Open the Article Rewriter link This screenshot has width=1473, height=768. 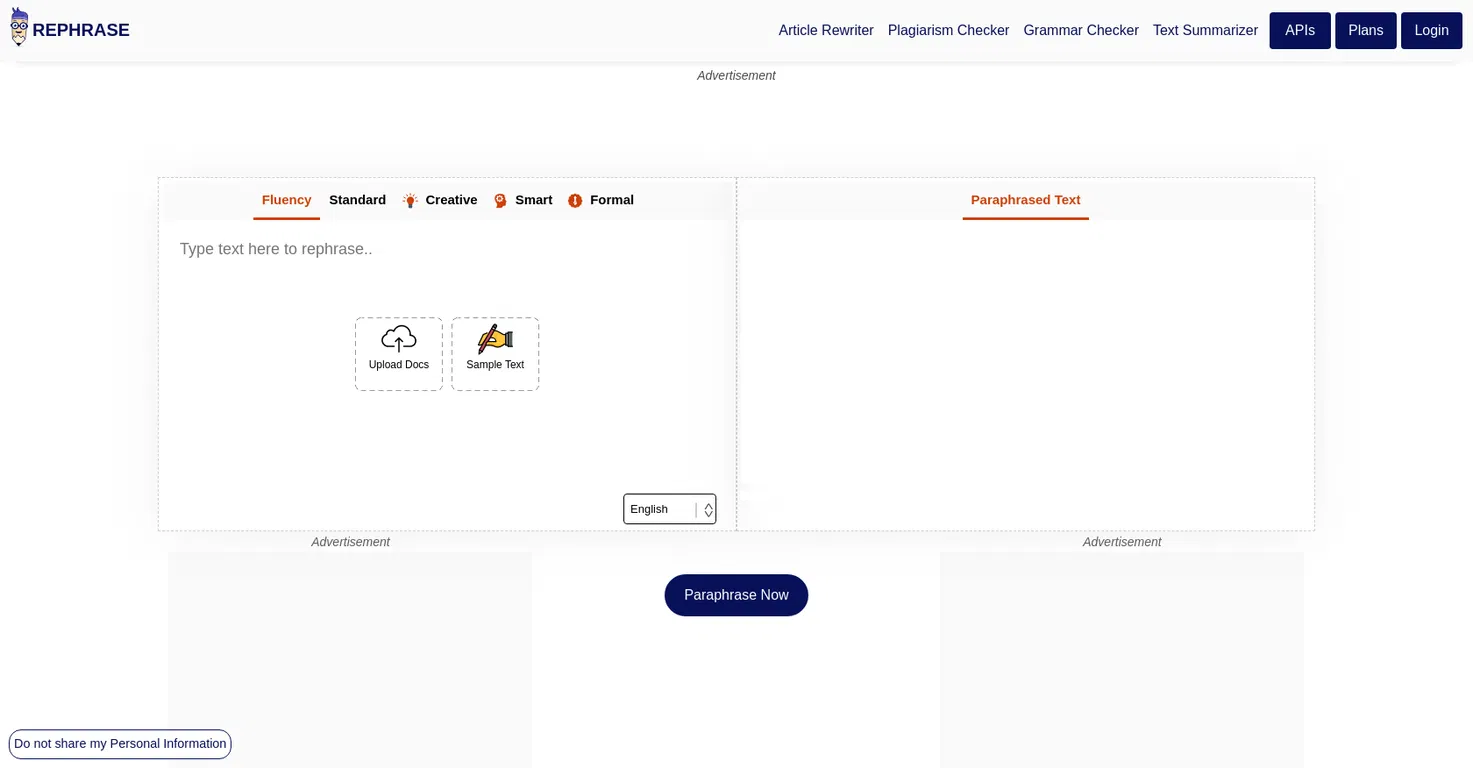pyautogui.click(x=826, y=31)
